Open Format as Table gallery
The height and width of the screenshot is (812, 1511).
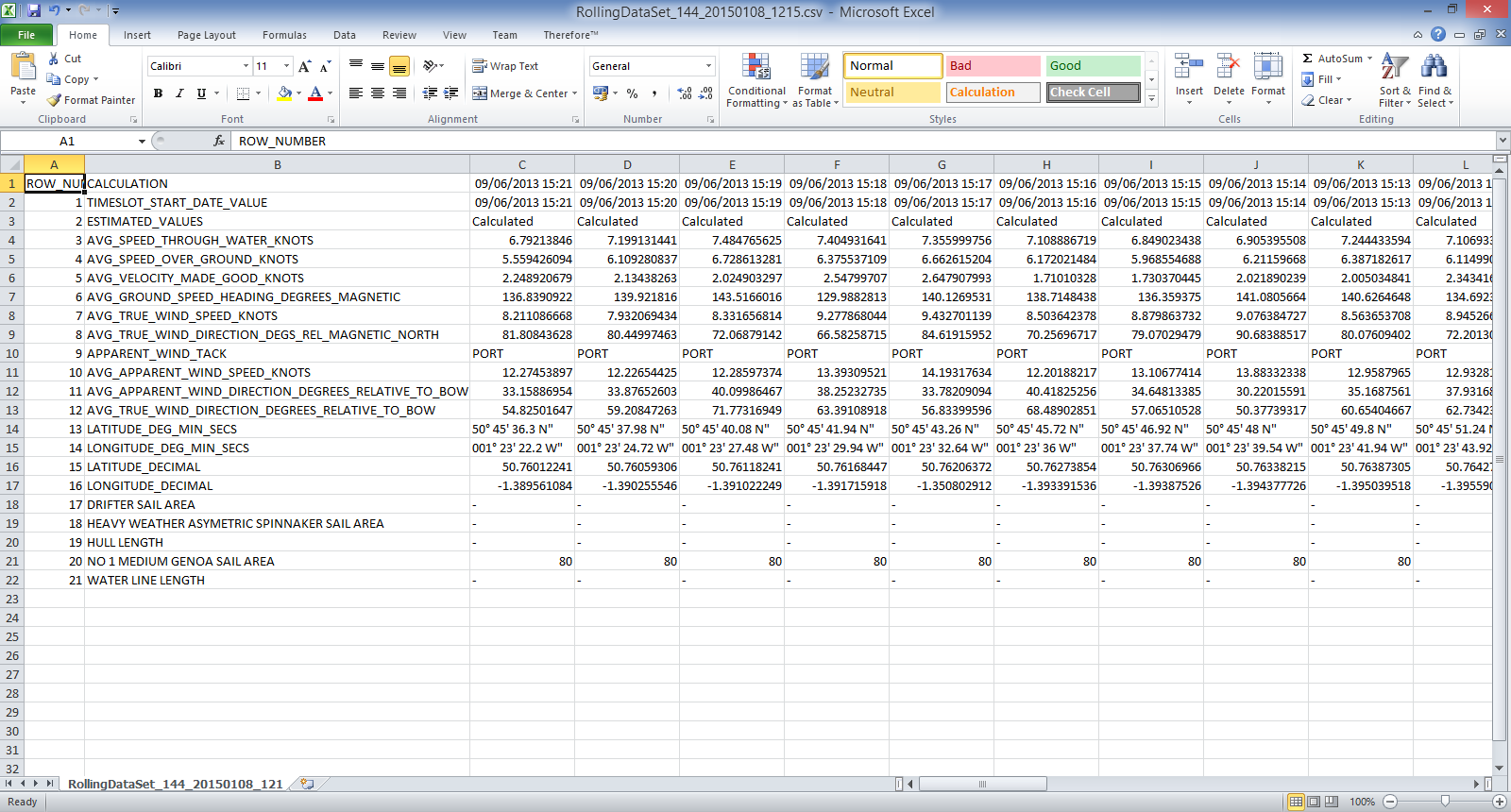(815, 80)
